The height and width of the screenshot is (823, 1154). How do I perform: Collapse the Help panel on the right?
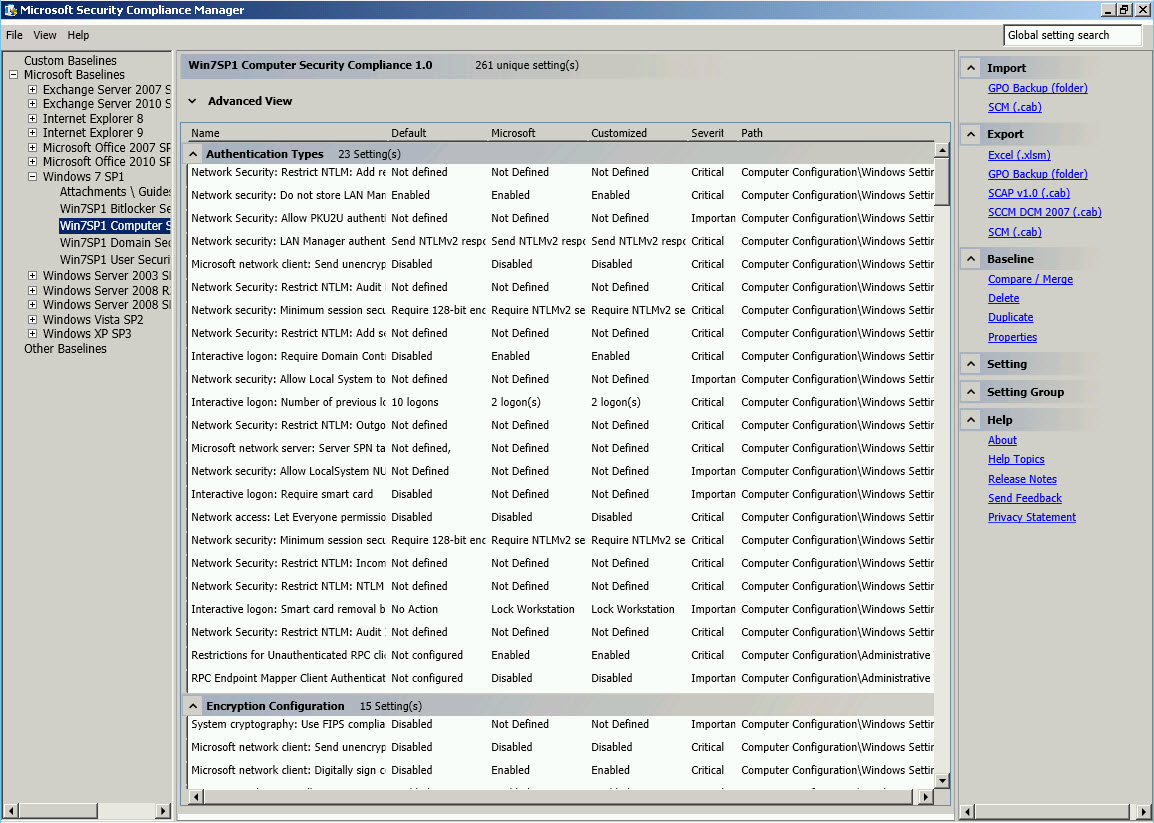click(x=969, y=419)
